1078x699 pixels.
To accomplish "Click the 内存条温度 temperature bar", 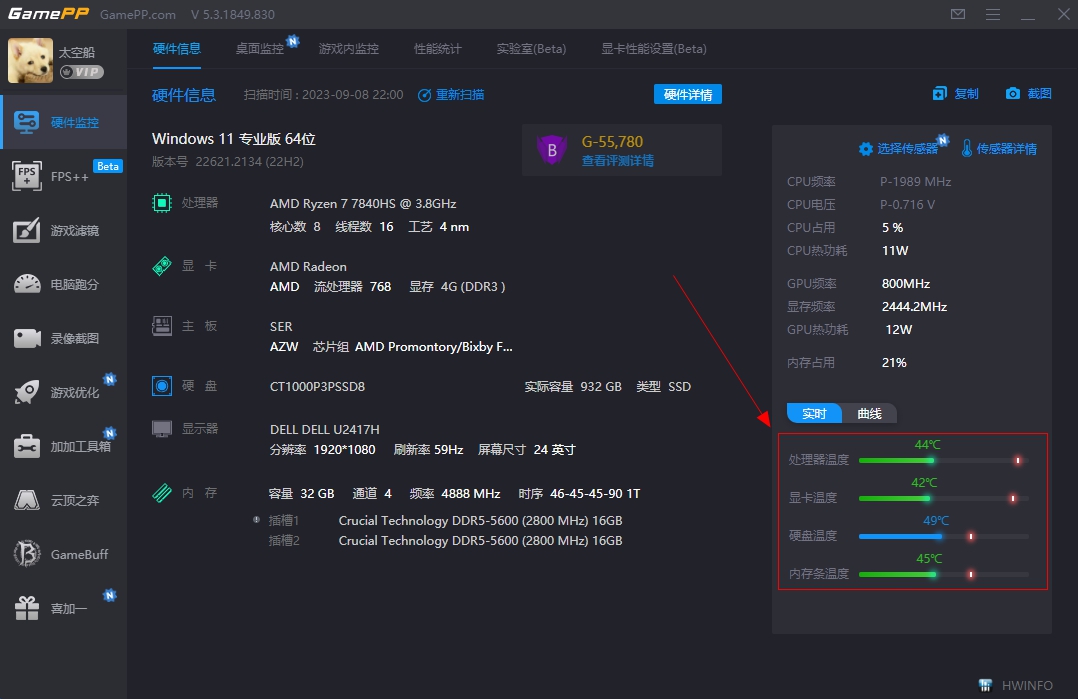I will [x=943, y=574].
